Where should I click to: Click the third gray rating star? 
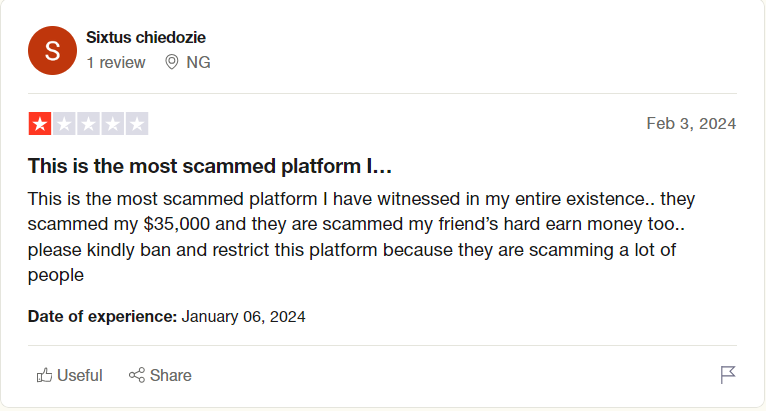pos(88,124)
